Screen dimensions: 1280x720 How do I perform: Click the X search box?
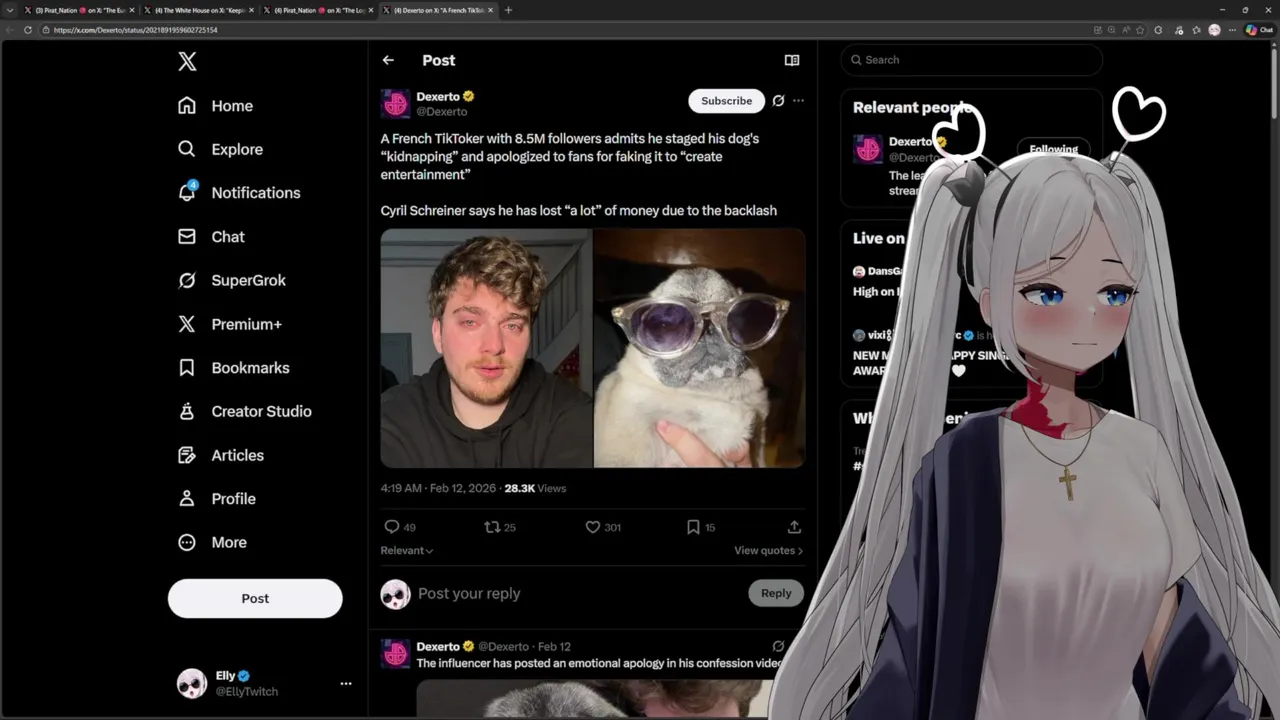pyautogui.click(x=971, y=60)
